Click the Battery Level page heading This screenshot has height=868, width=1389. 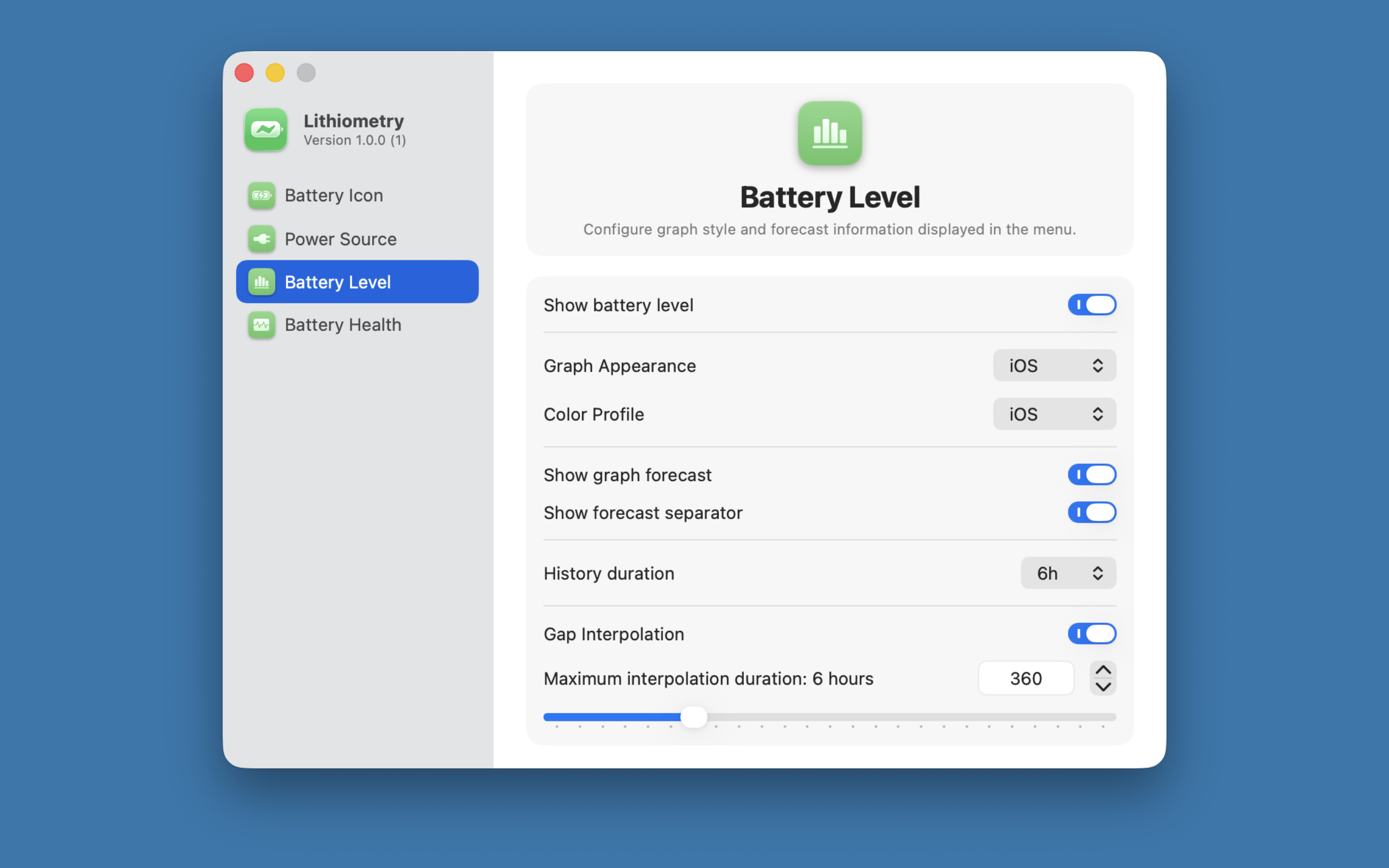pos(830,197)
